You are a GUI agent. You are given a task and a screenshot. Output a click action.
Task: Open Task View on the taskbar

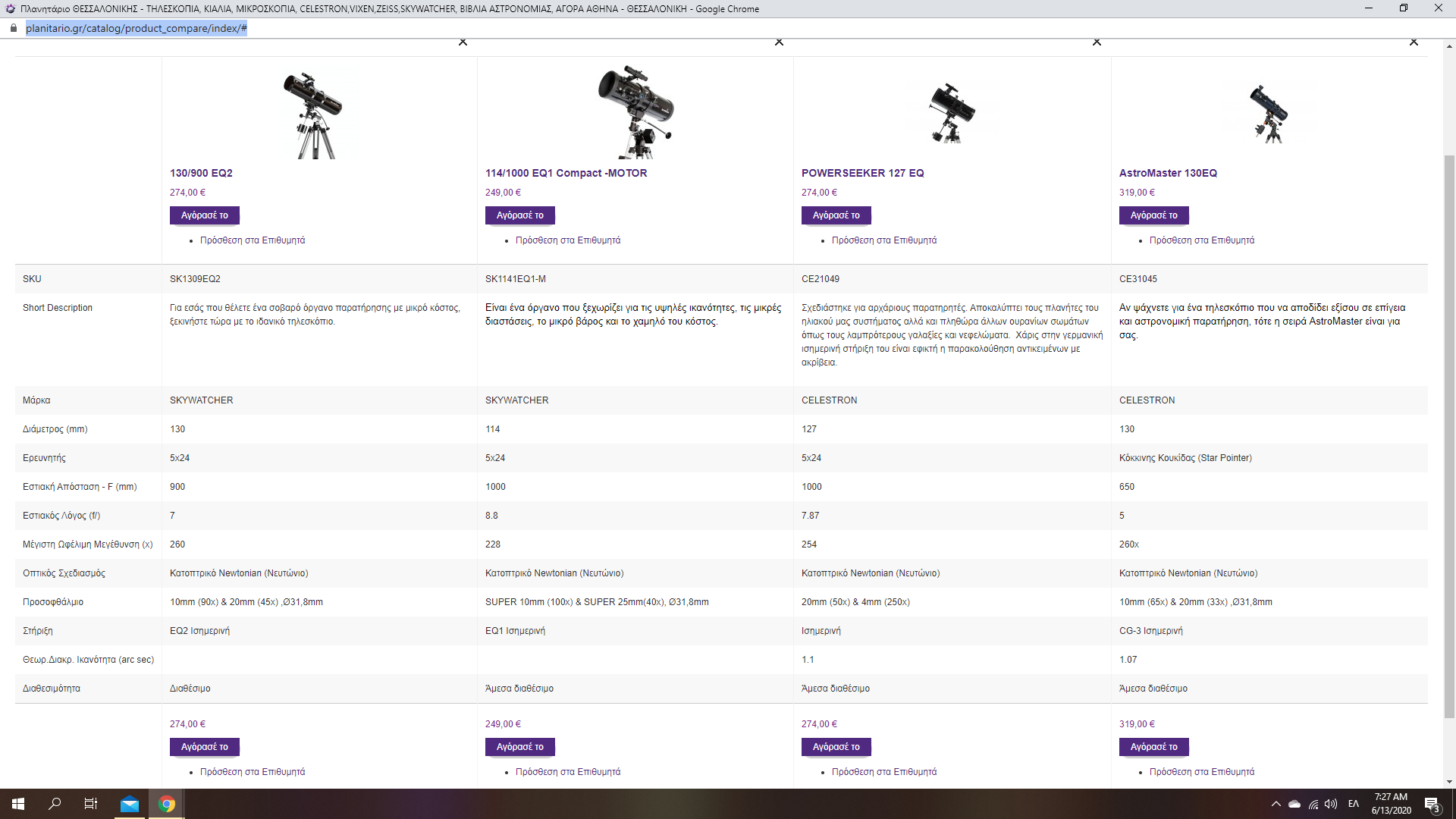(x=91, y=804)
